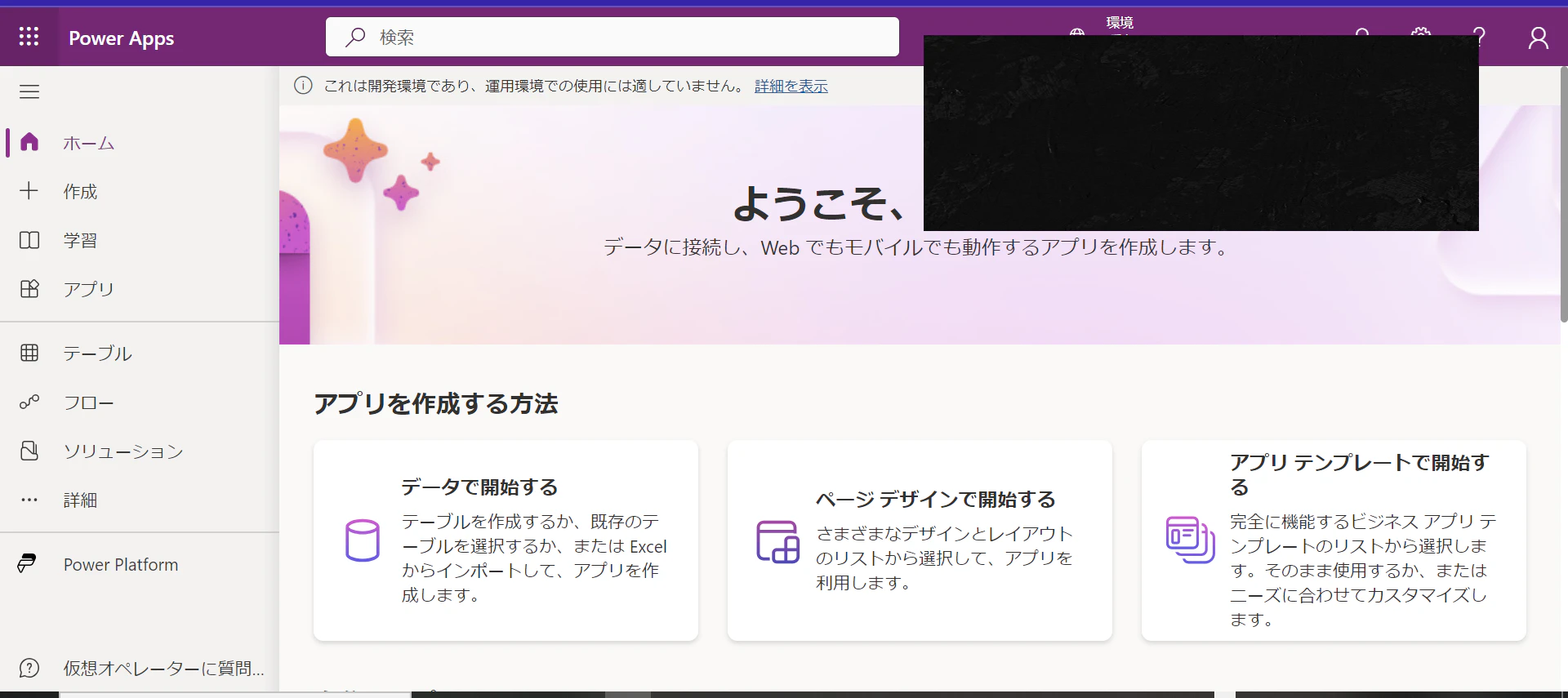Open the help question mark icon
The image size is (1568, 698).
pos(1479,37)
